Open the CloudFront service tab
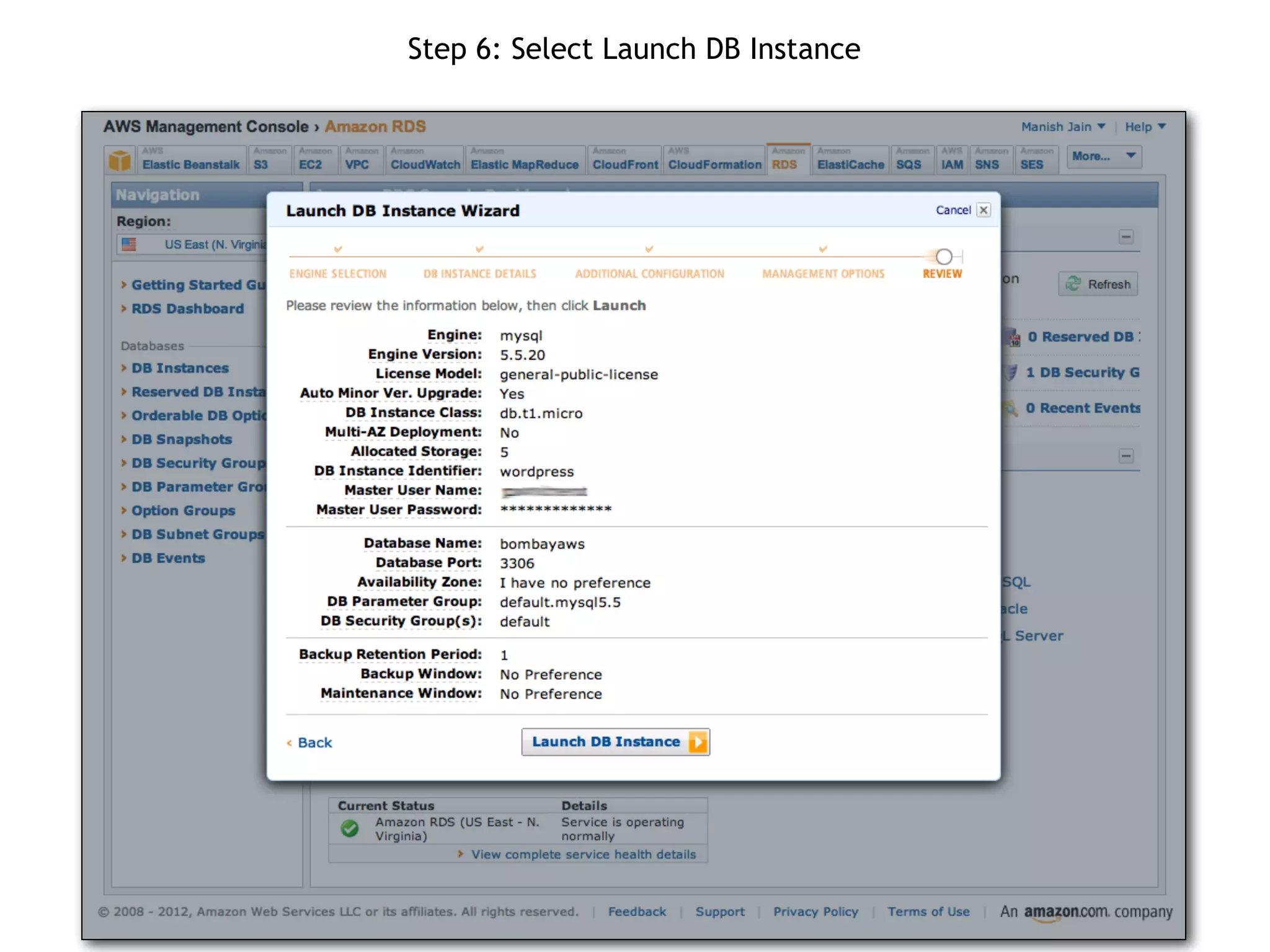The image size is (1270, 952). [x=625, y=160]
